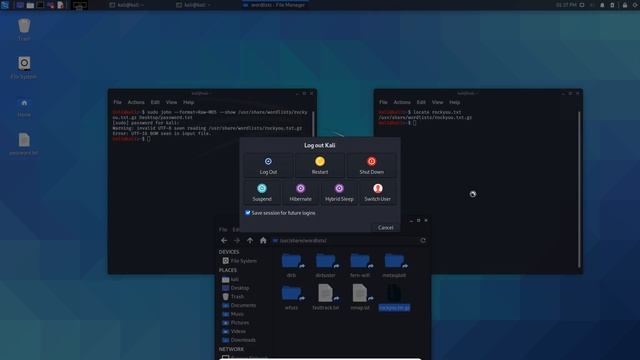Select the wfuzz folder
The width and height of the screenshot is (640, 360).
point(291,297)
